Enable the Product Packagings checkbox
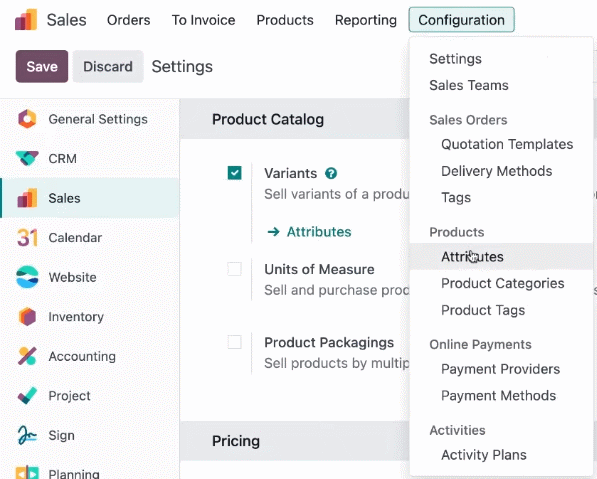Image resolution: width=597 pixels, height=479 pixels. (x=235, y=342)
